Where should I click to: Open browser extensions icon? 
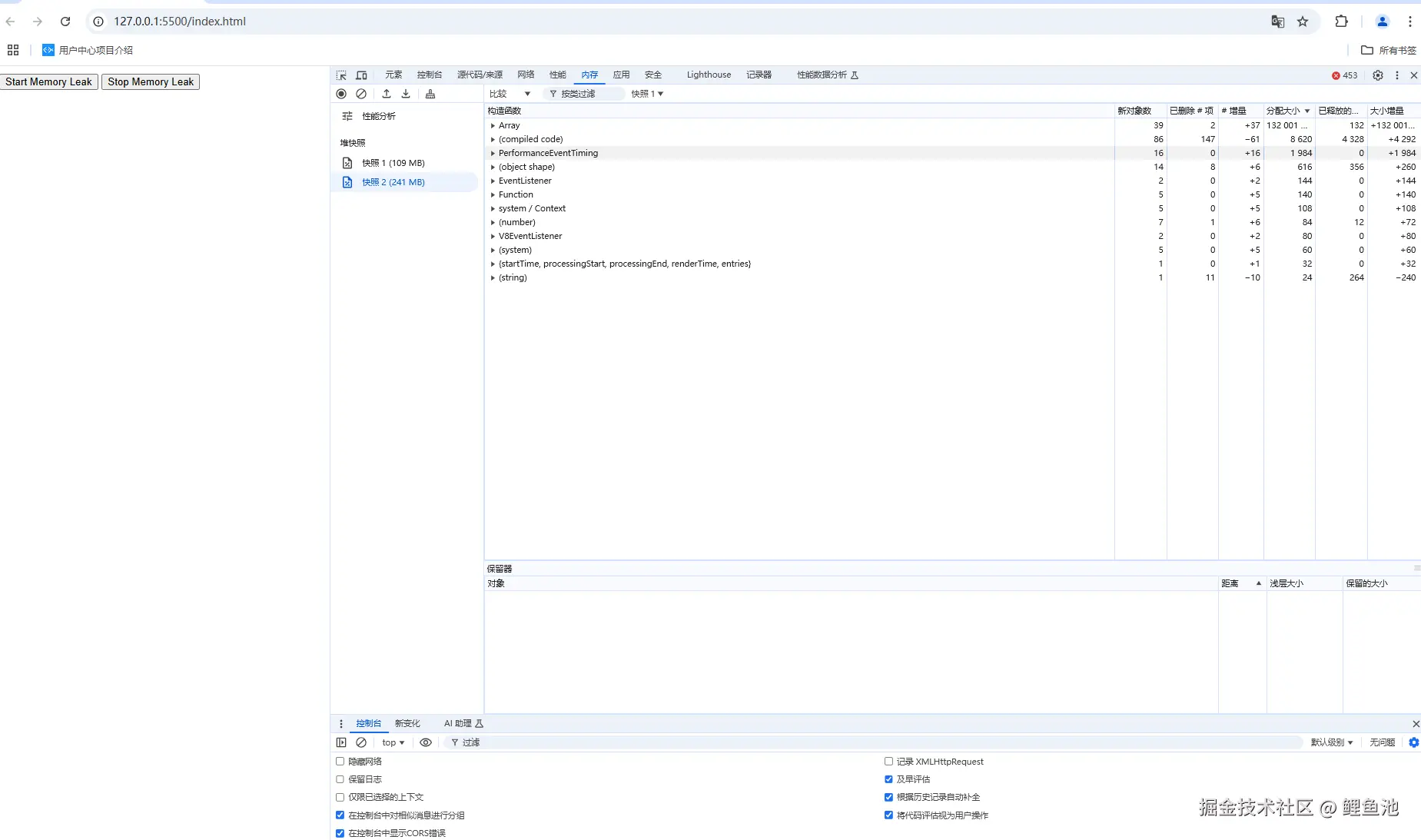[1342, 22]
